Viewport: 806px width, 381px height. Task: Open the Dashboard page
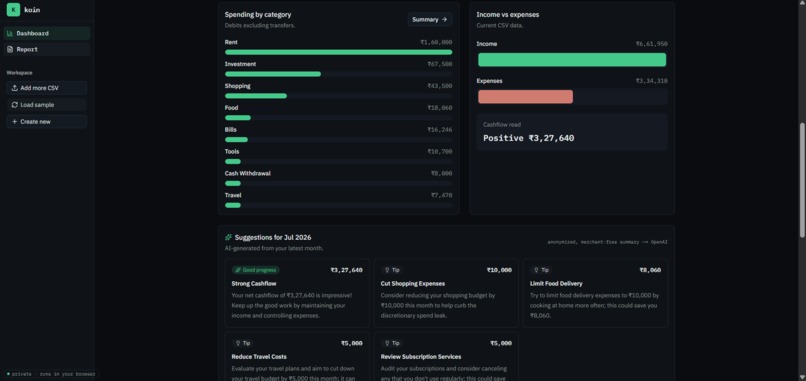(x=47, y=33)
